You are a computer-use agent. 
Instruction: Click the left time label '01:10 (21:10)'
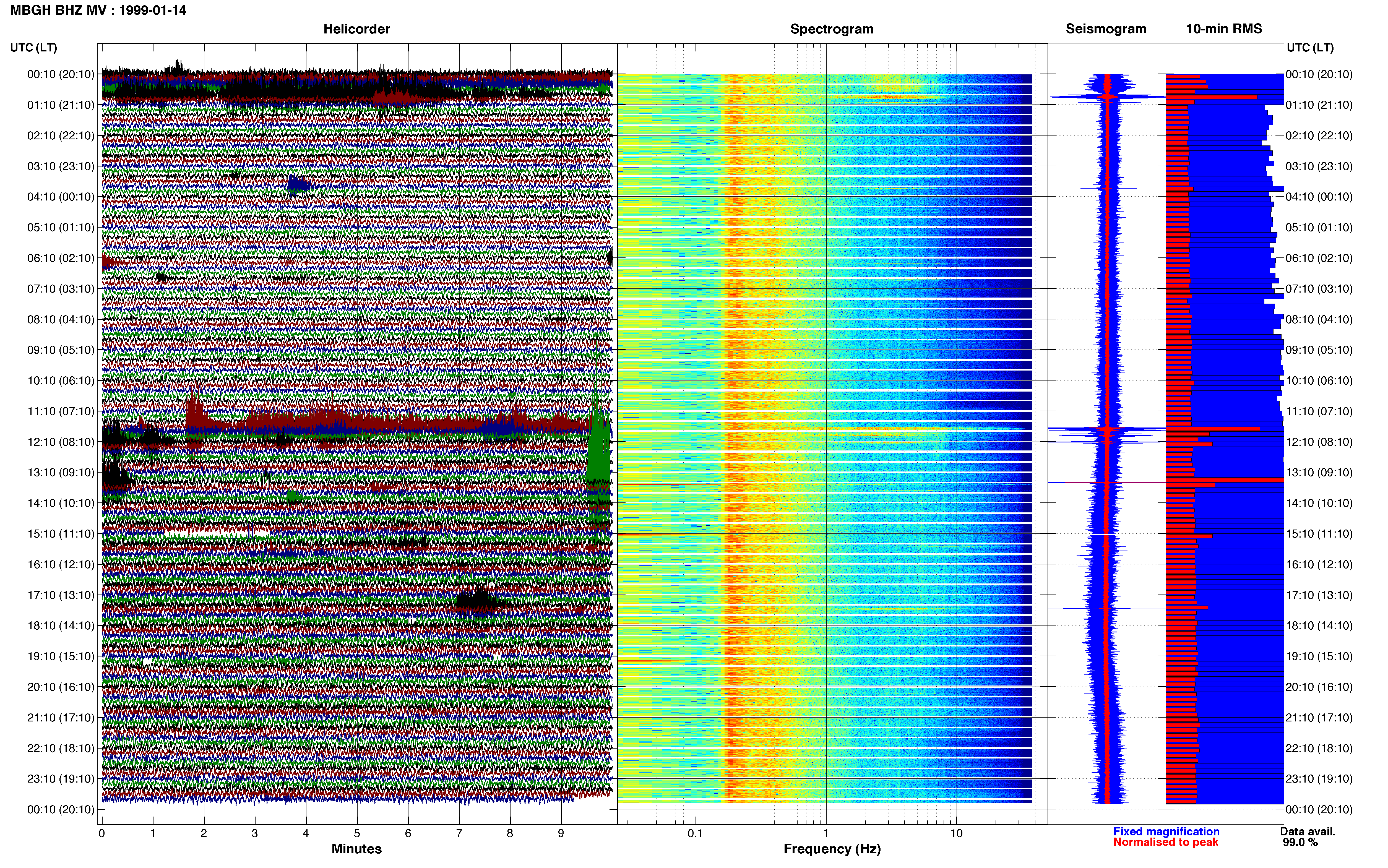pyautogui.click(x=61, y=105)
